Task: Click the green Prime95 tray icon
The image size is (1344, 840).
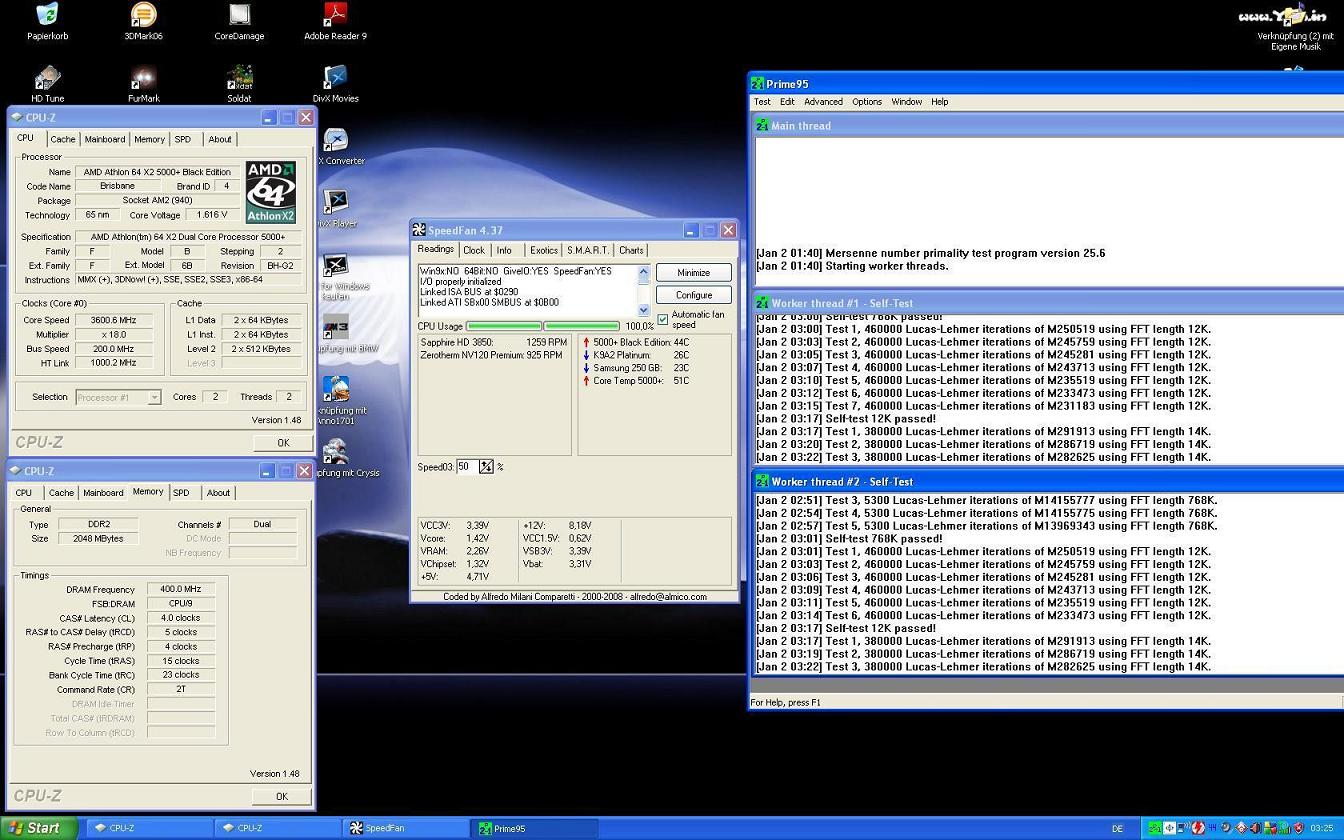Action: [1155, 828]
